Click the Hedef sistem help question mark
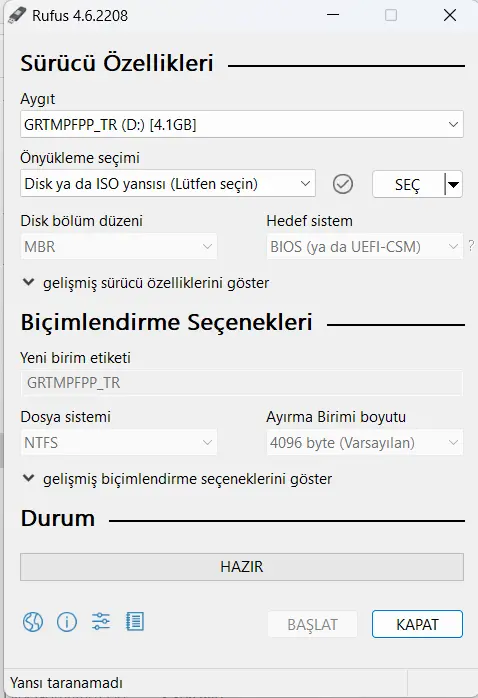The height and width of the screenshot is (698, 478). (x=471, y=245)
